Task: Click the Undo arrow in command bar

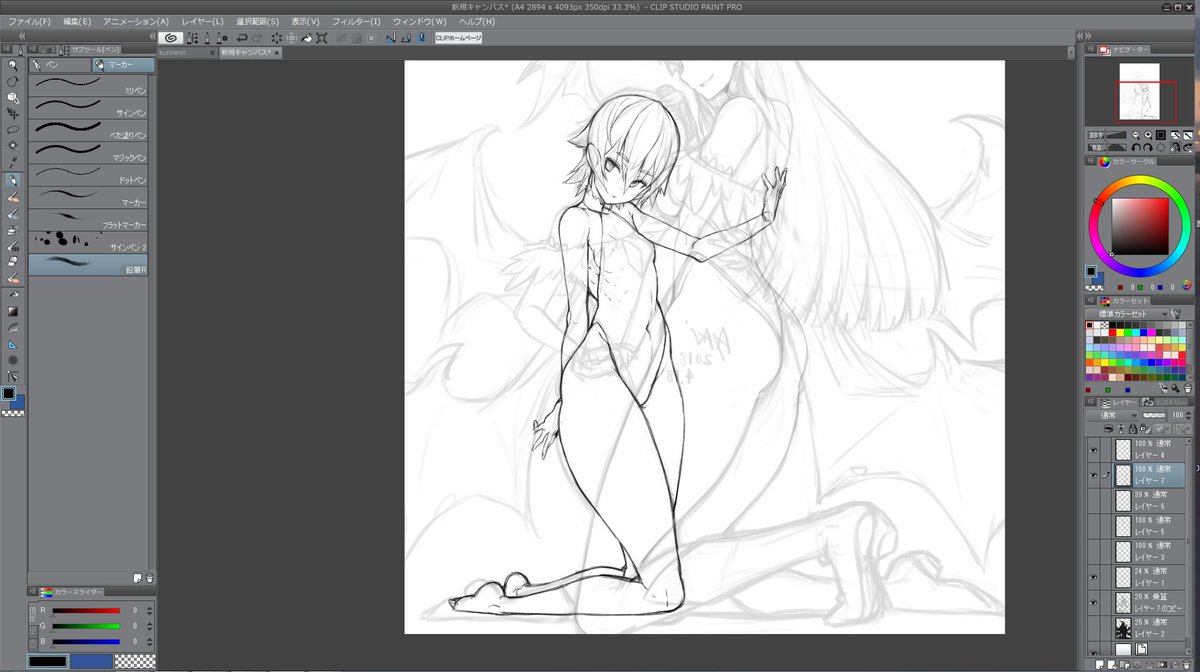Action: (241, 38)
